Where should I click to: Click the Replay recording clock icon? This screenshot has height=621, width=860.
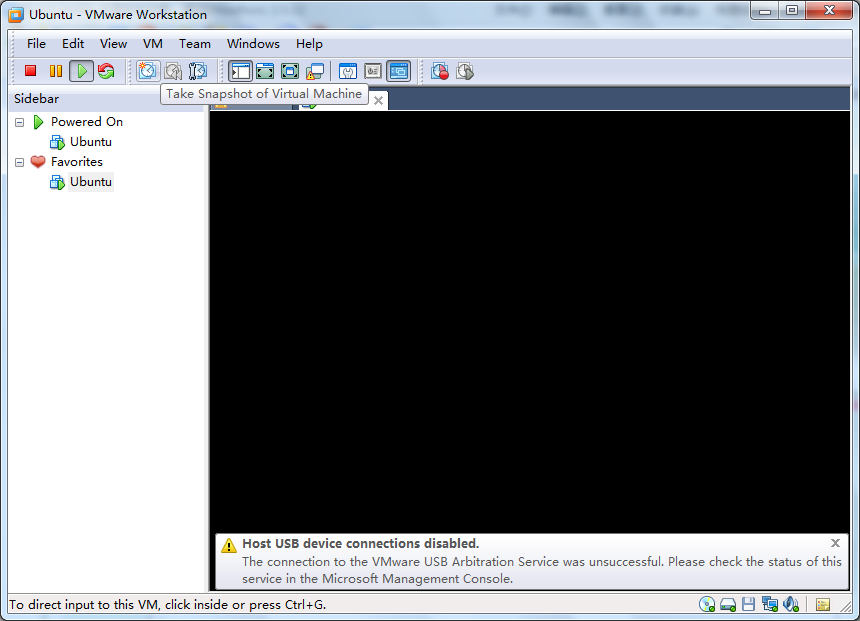click(465, 71)
